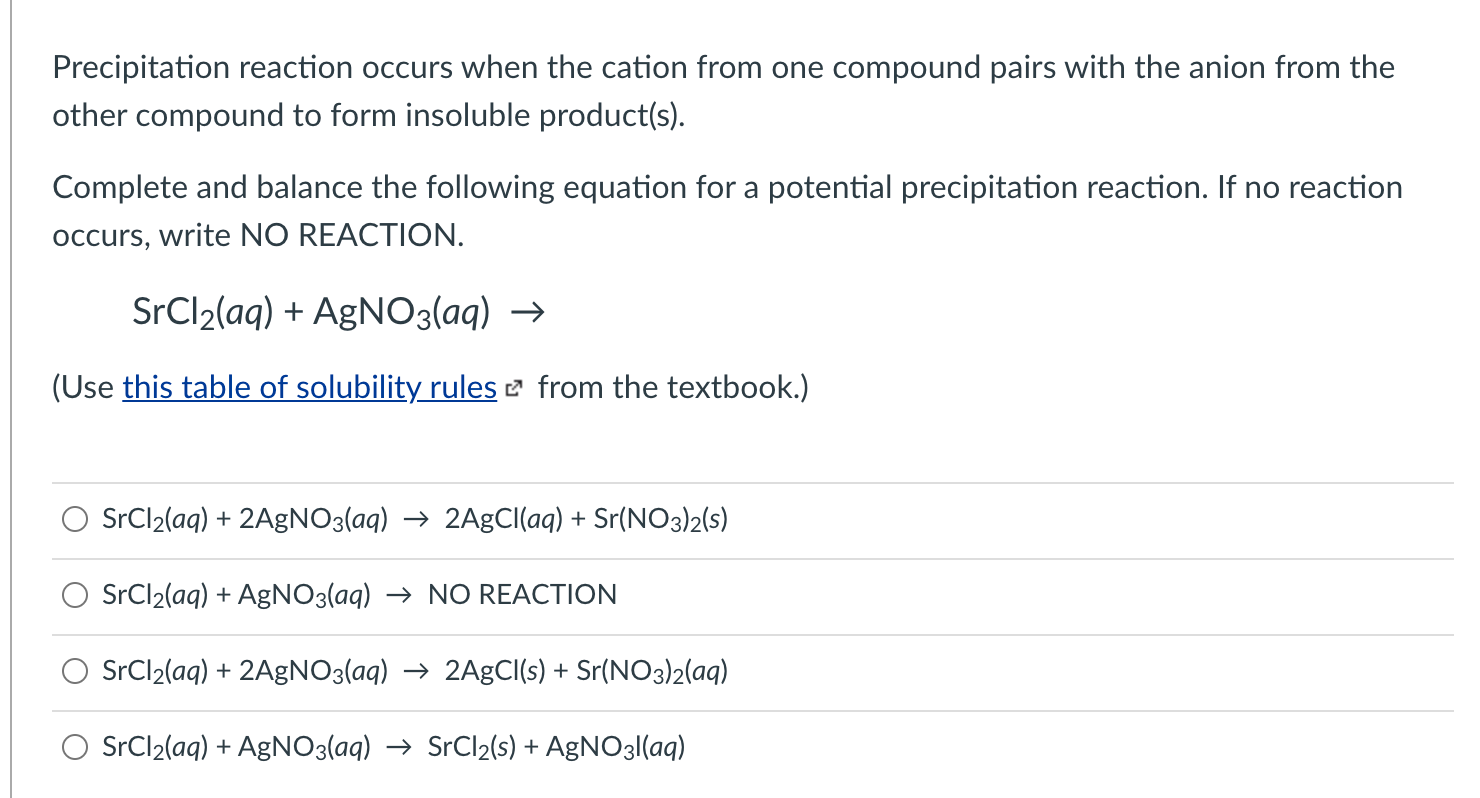Click the third answer option text
This screenshot has height=798, width=1480.
(413, 671)
